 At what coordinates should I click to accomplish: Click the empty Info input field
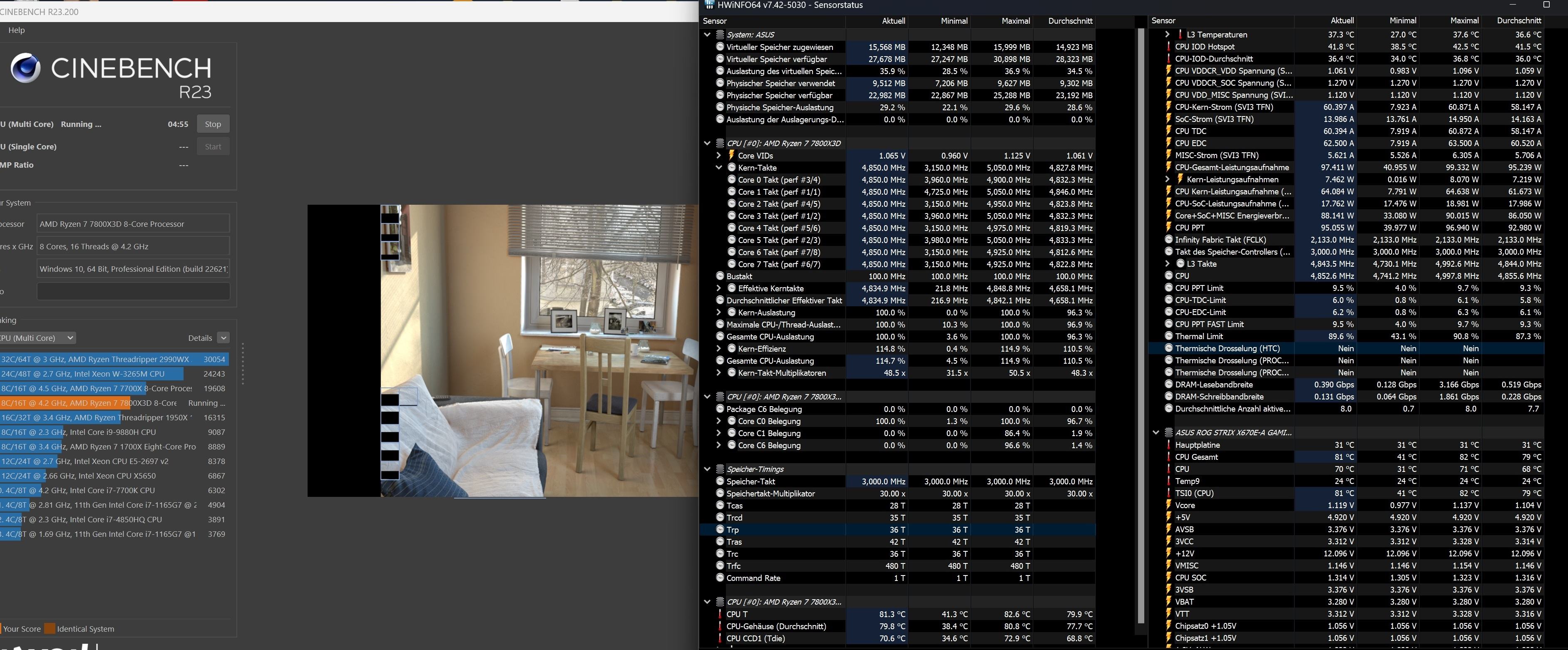133,292
